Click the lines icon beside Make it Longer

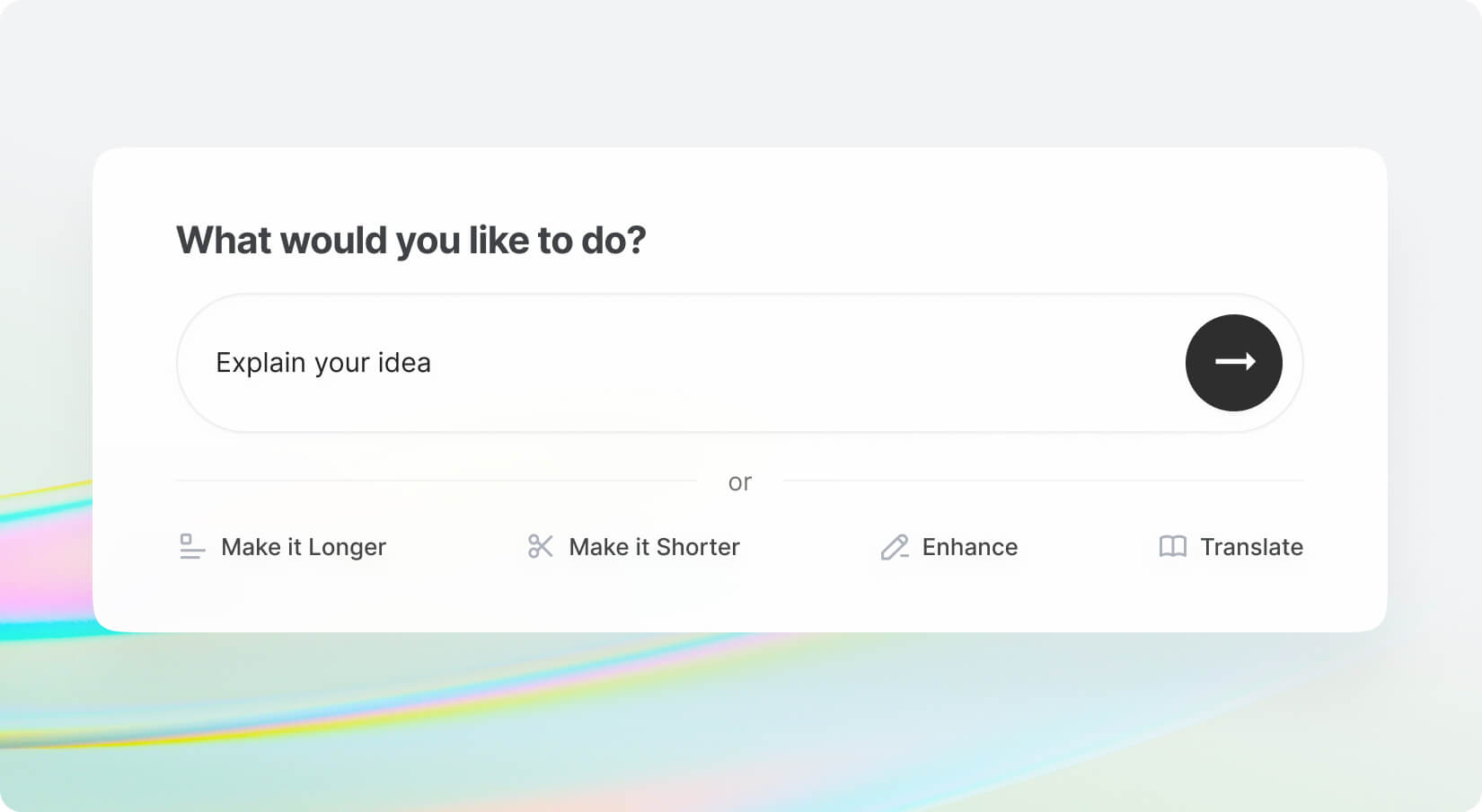(192, 546)
